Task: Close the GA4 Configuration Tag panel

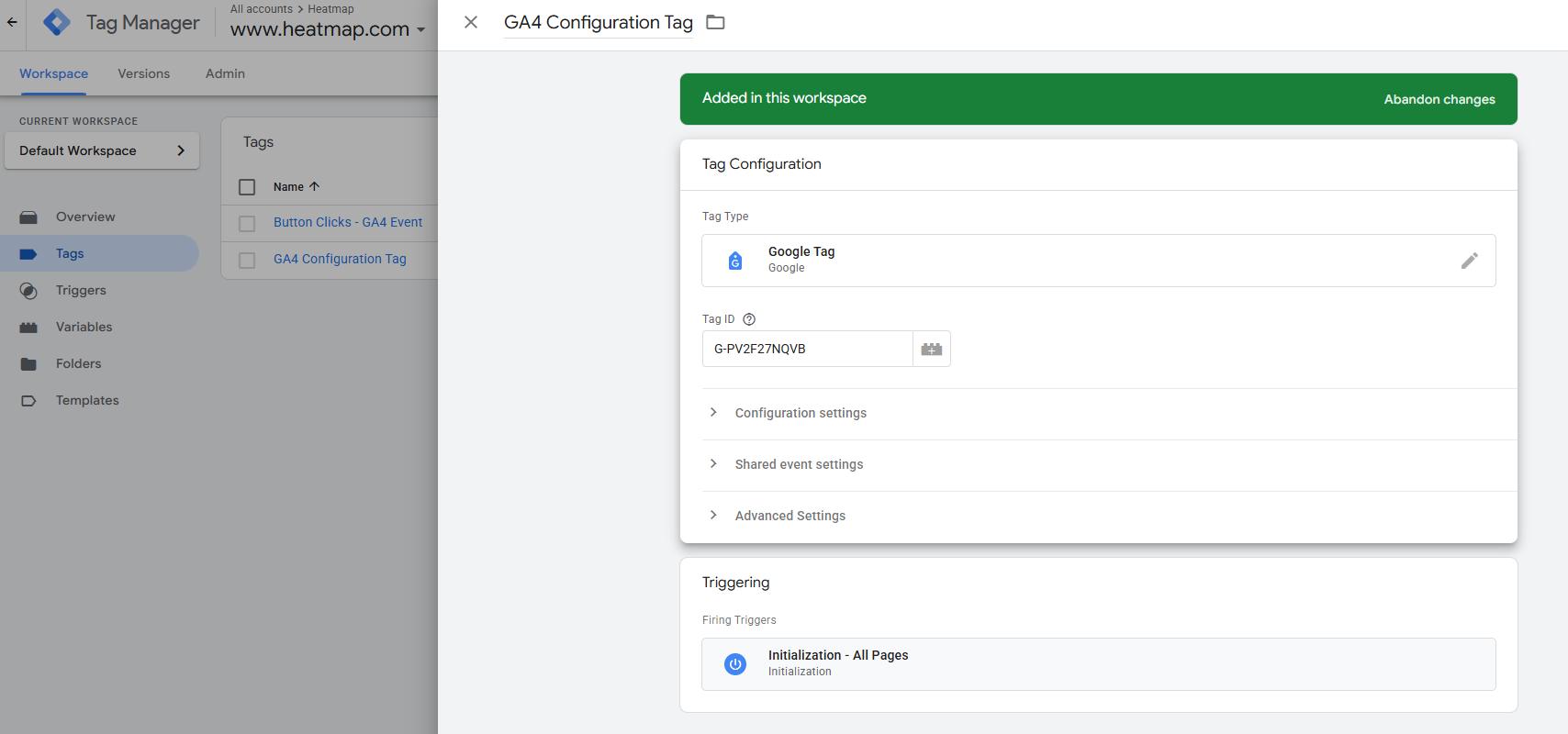Action: pyautogui.click(x=471, y=22)
